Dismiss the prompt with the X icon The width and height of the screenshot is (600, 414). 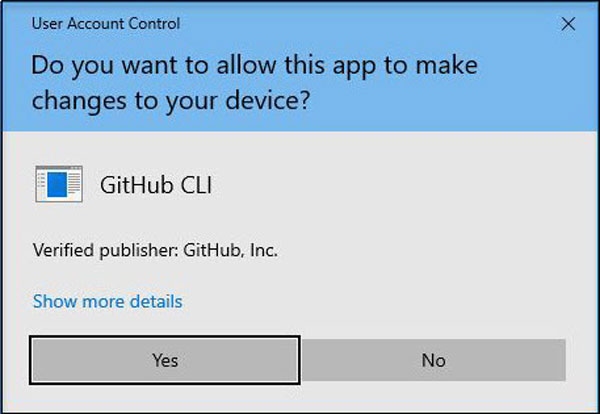tap(568, 23)
